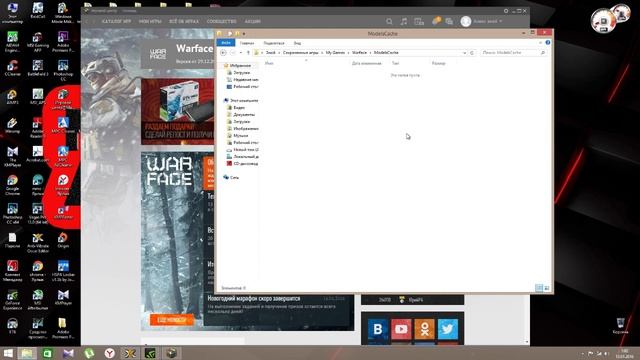Open the Файл tab in Explorer
Image resolution: width=640 pixels, height=360 pixels.
(226, 43)
